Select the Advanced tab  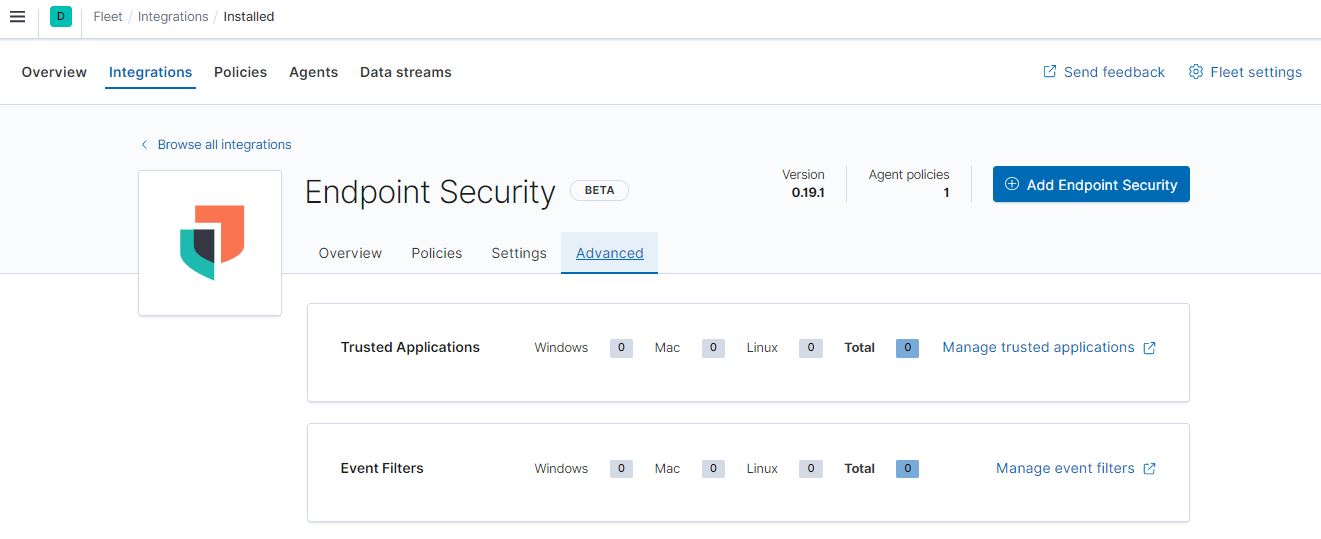tap(609, 253)
